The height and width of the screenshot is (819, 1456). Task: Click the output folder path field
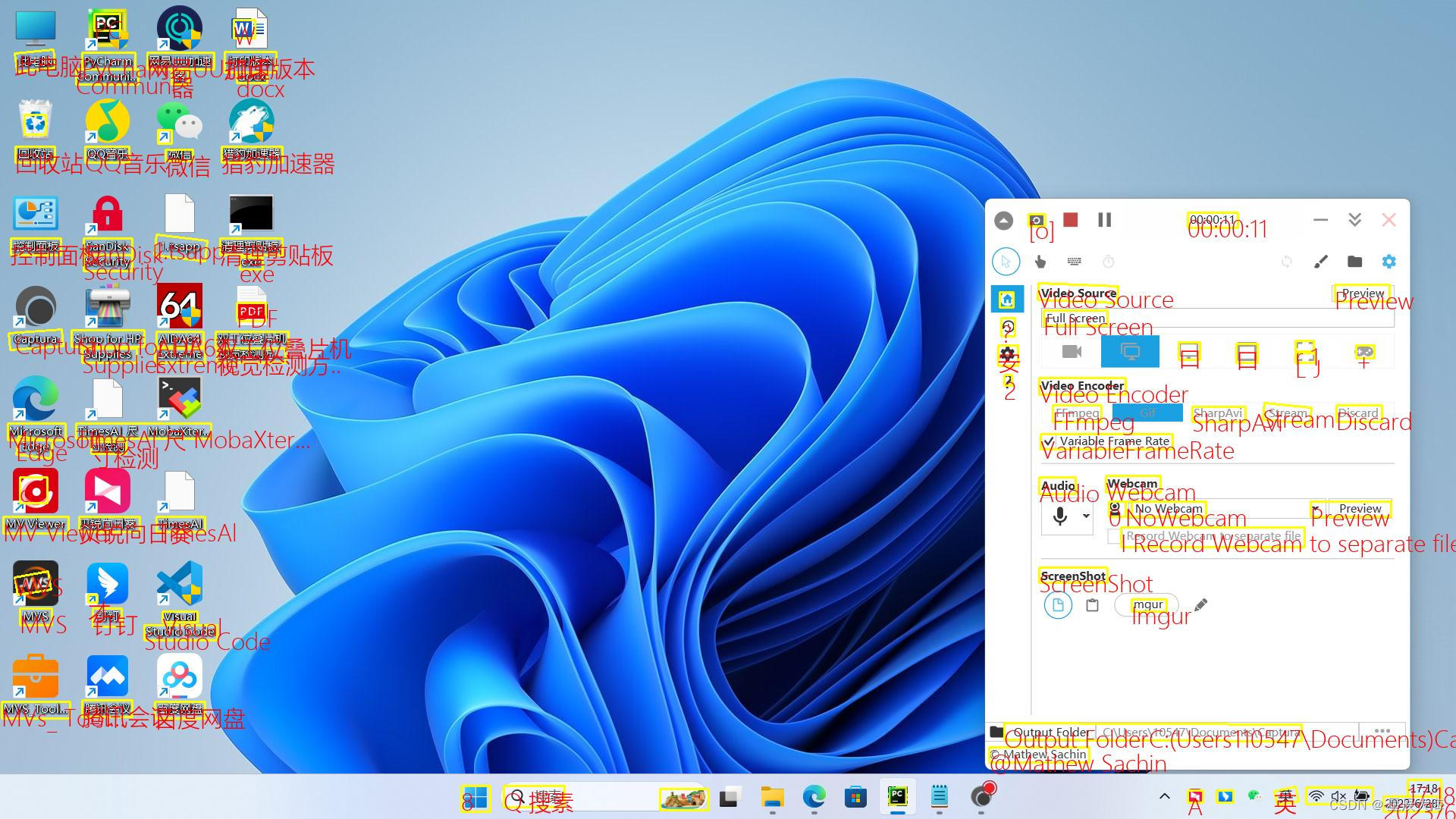[x=1226, y=733]
